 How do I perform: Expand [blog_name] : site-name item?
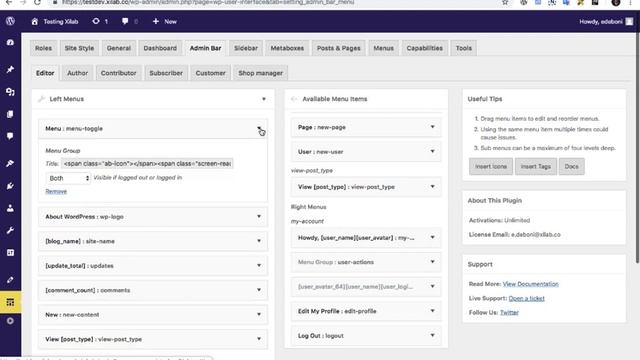pos(259,241)
